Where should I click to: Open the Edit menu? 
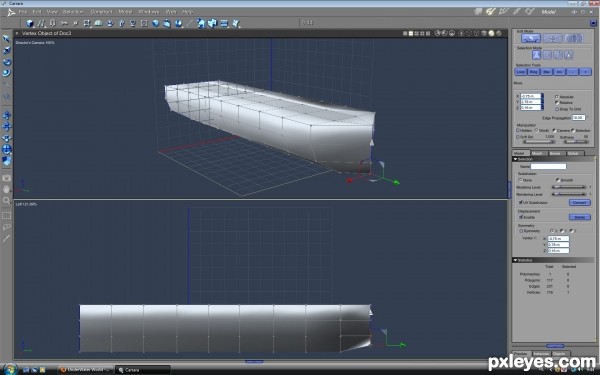pyautogui.click(x=37, y=12)
